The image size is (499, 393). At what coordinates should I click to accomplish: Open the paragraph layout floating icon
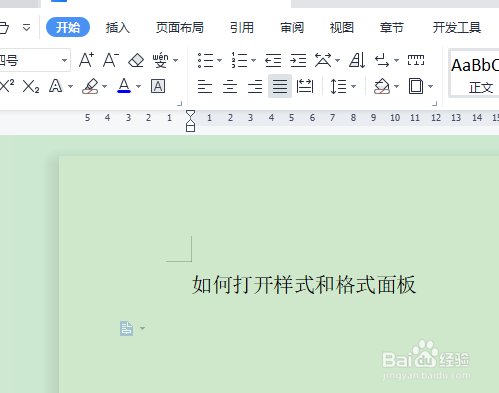coord(127,328)
